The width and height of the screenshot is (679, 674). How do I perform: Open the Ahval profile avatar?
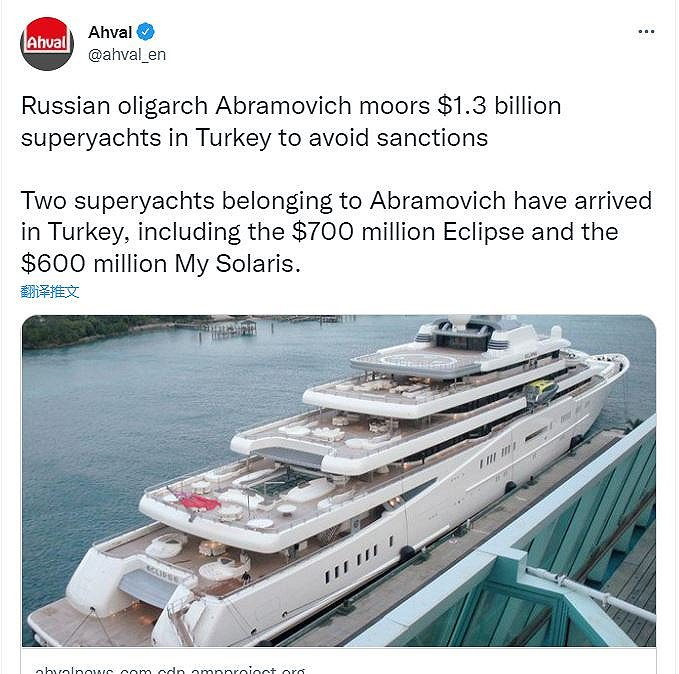47,44
